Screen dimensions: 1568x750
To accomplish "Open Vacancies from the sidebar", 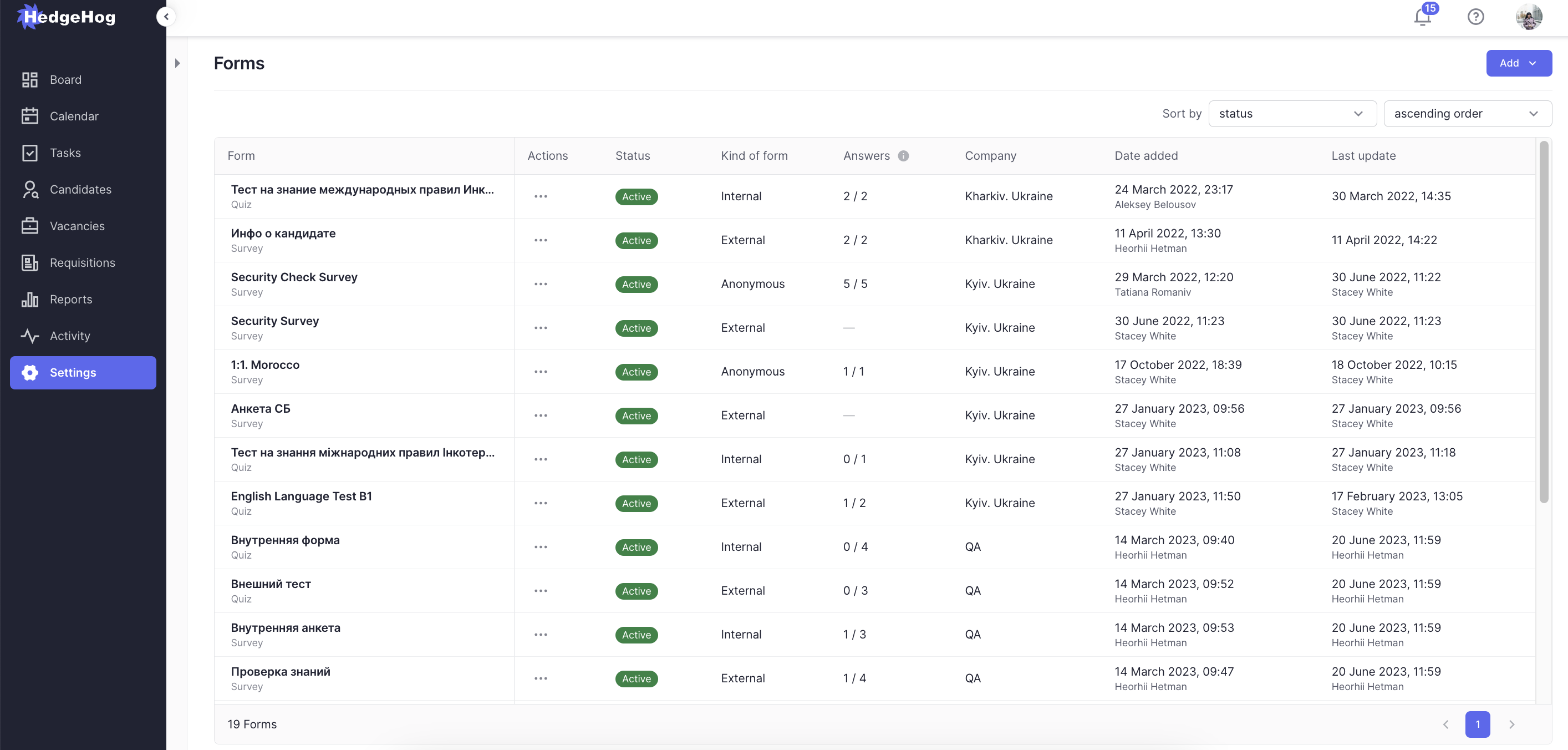I will [77, 226].
